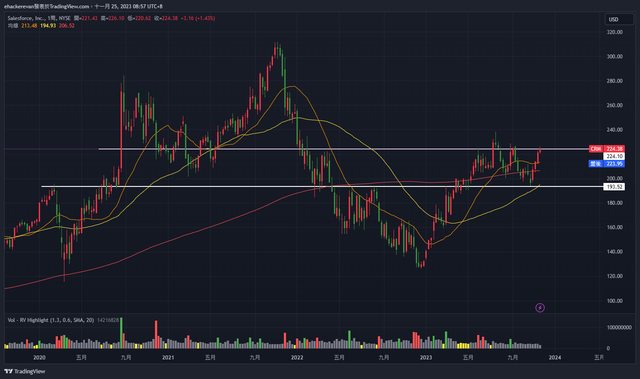Click the 320.00 price scale label
The image size is (640, 379).
coord(615,32)
